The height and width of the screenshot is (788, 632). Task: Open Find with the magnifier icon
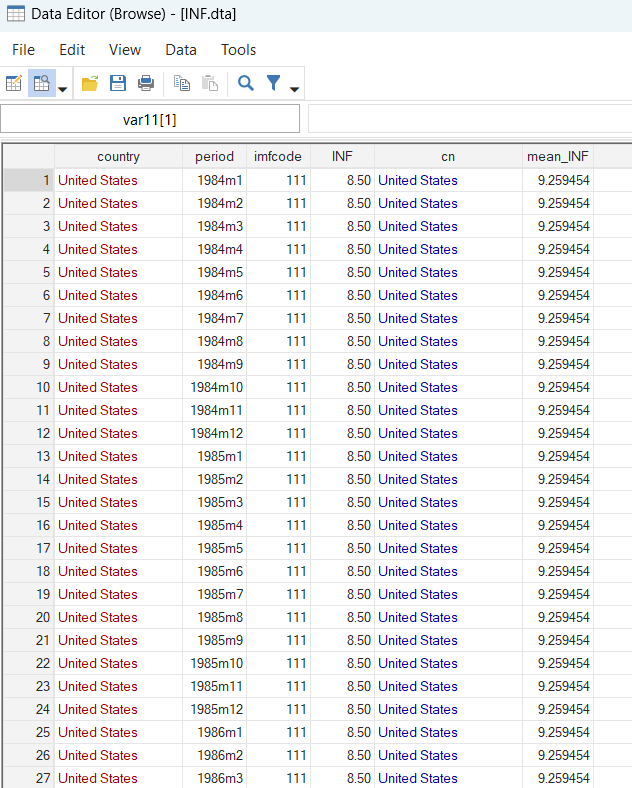coord(246,84)
